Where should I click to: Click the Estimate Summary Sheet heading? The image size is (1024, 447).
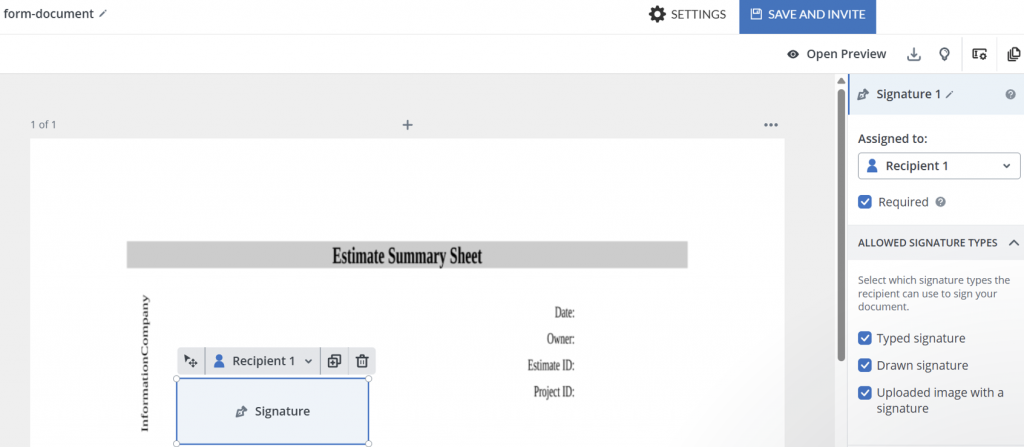point(407,256)
